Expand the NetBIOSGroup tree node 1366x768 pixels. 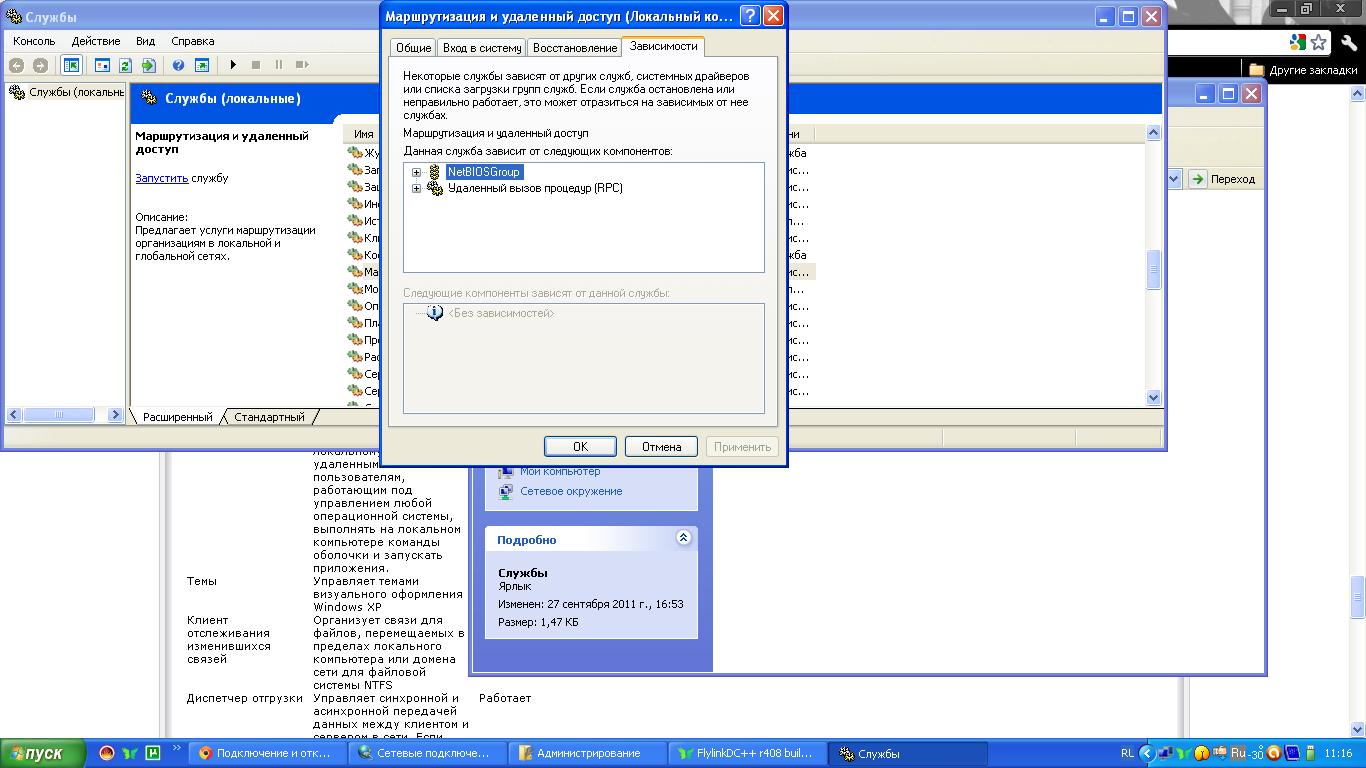(417, 172)
